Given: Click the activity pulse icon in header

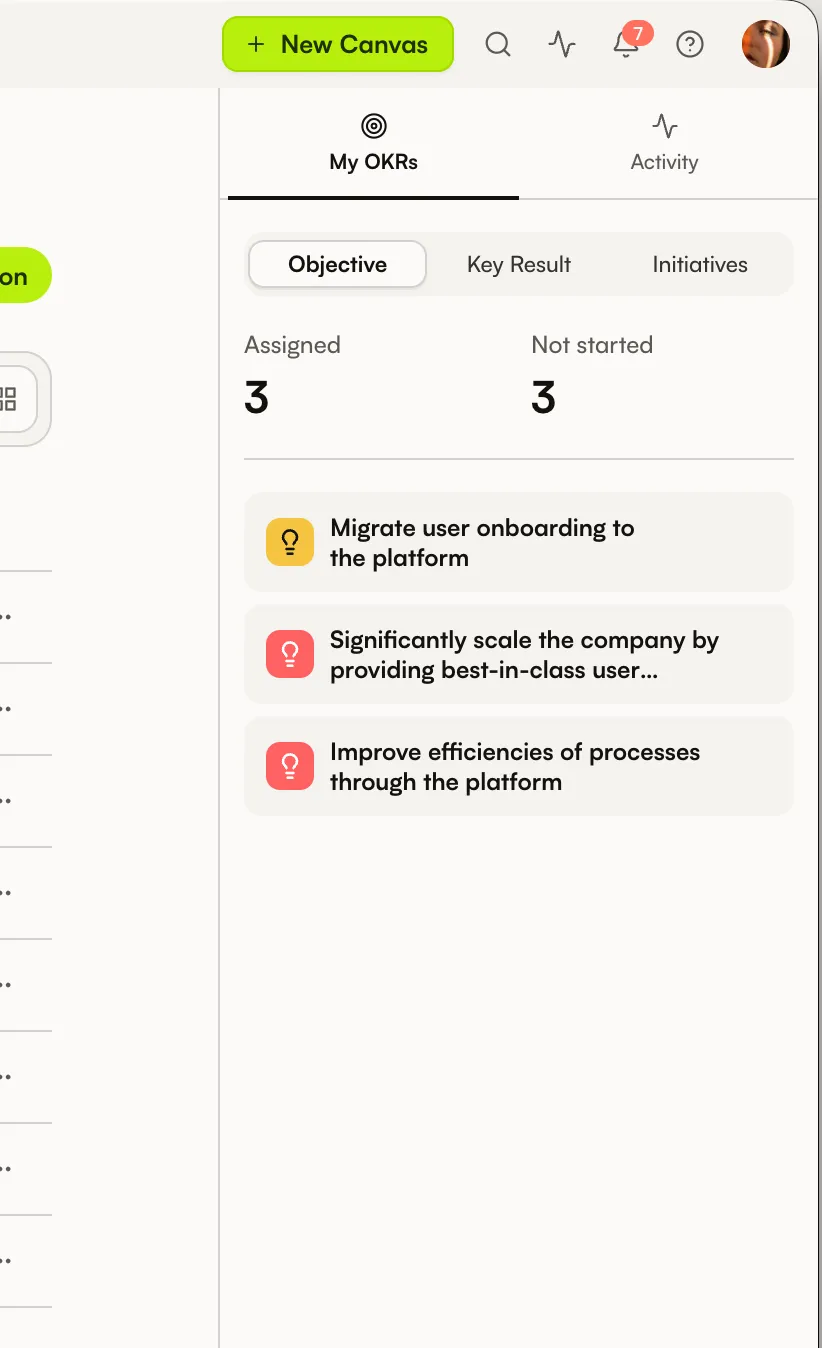Looking at the screenshot, I should 562,44.
